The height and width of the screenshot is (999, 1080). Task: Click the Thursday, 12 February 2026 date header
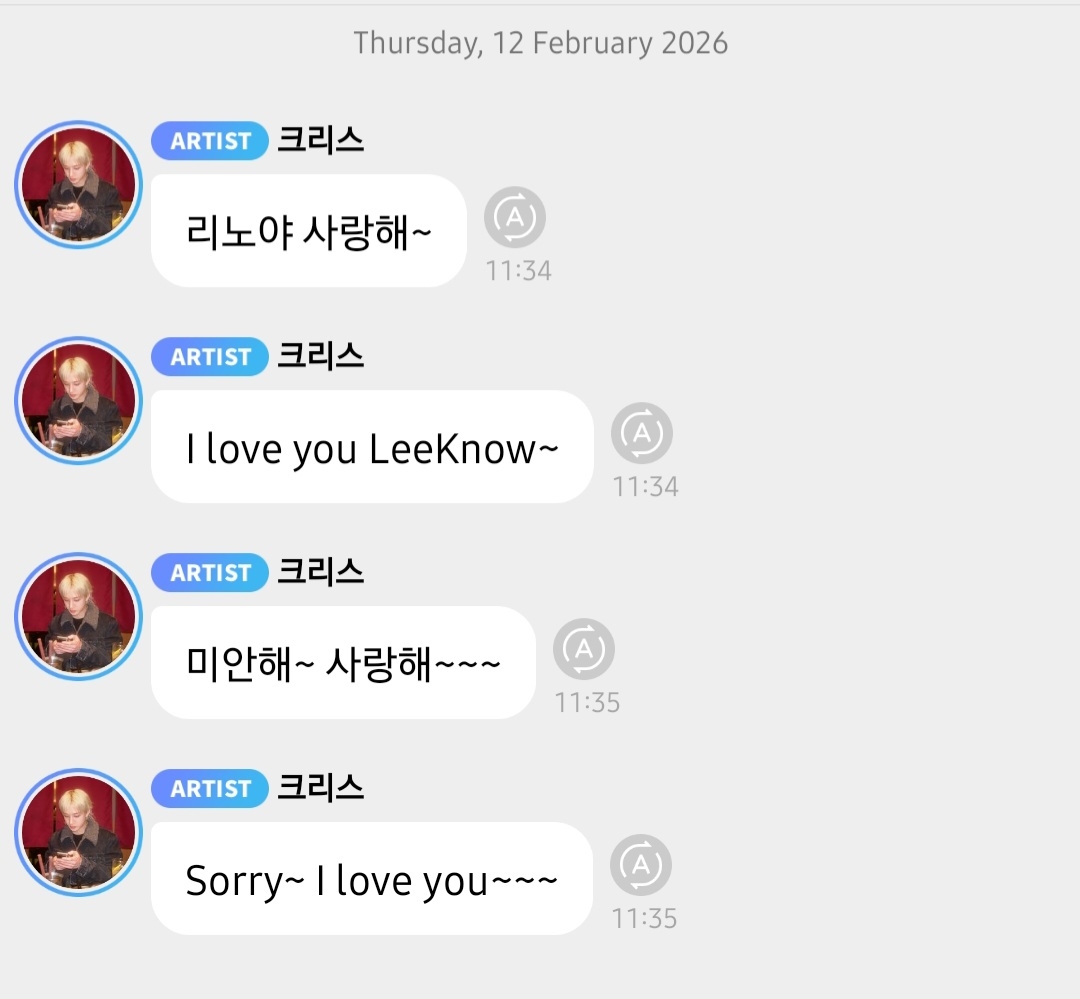(541, 43)
